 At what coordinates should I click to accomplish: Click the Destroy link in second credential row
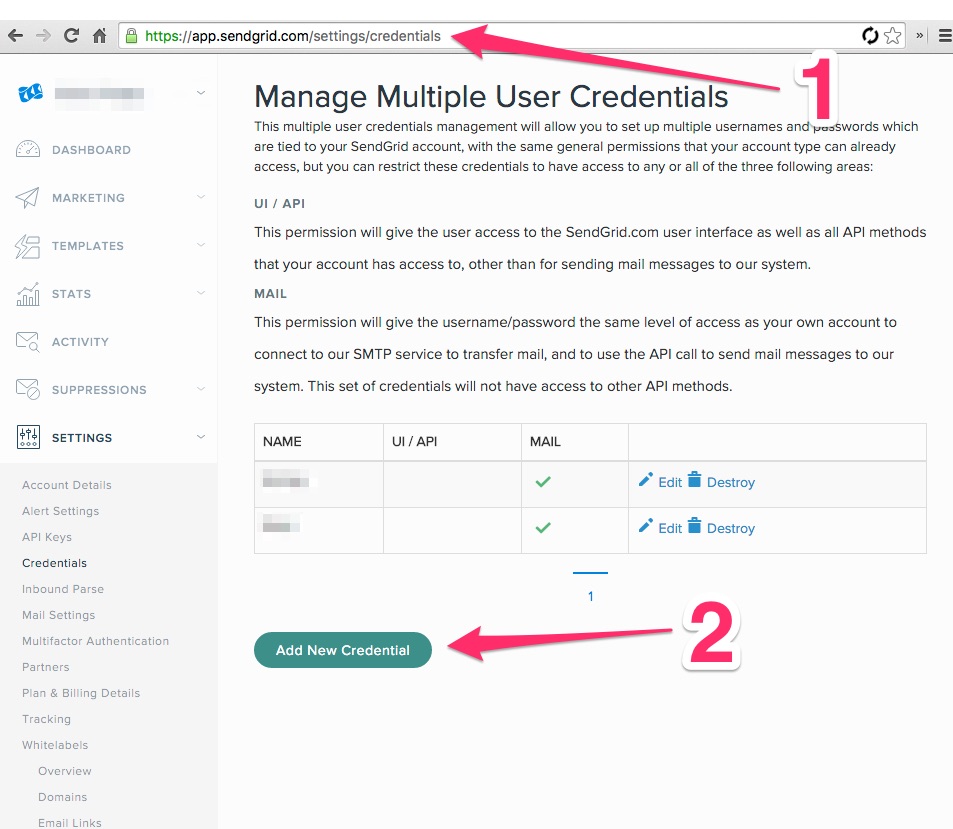pos(731,529)
